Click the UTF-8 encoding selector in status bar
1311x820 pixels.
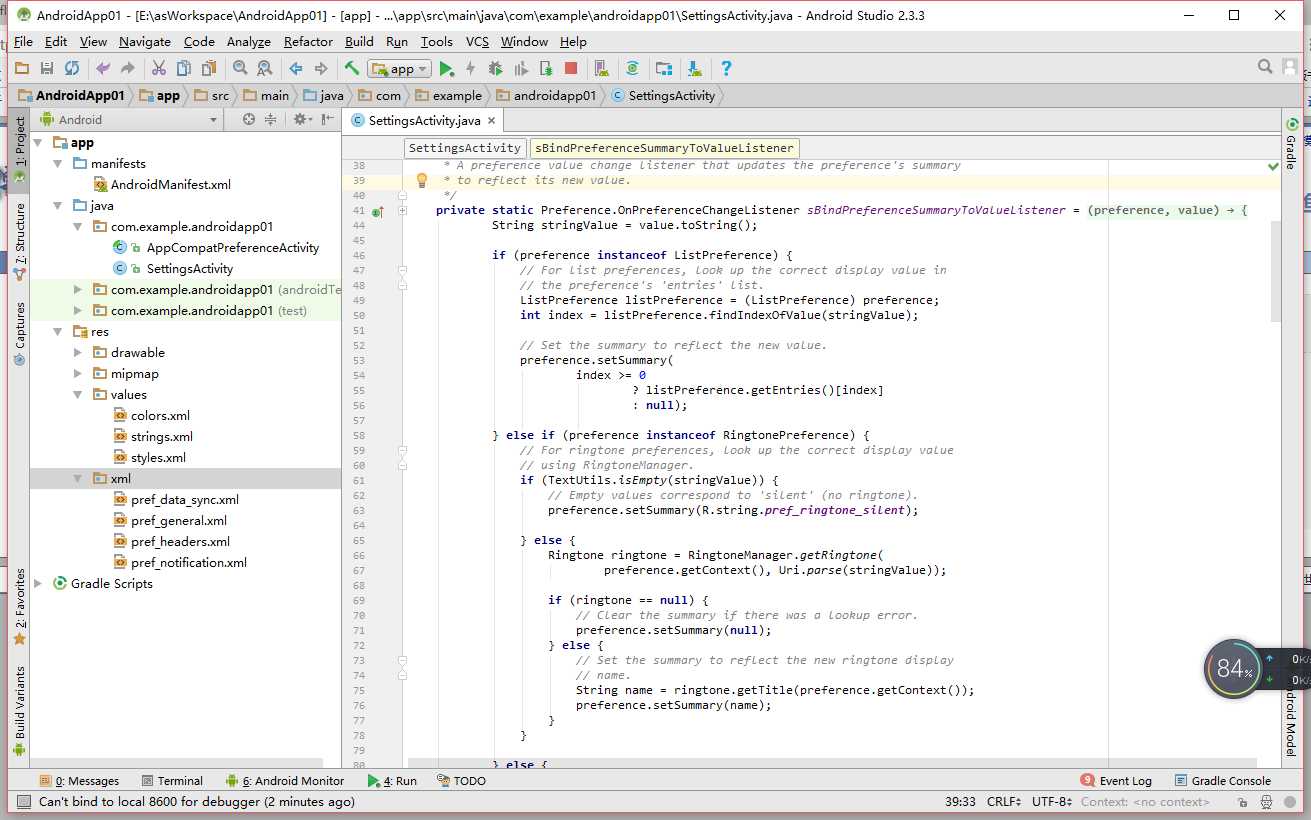click(1051, 802)
